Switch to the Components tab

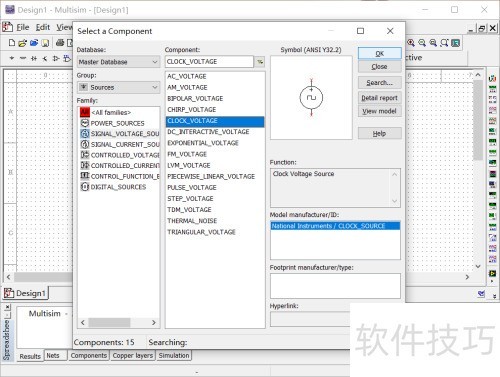coord(89,356)
